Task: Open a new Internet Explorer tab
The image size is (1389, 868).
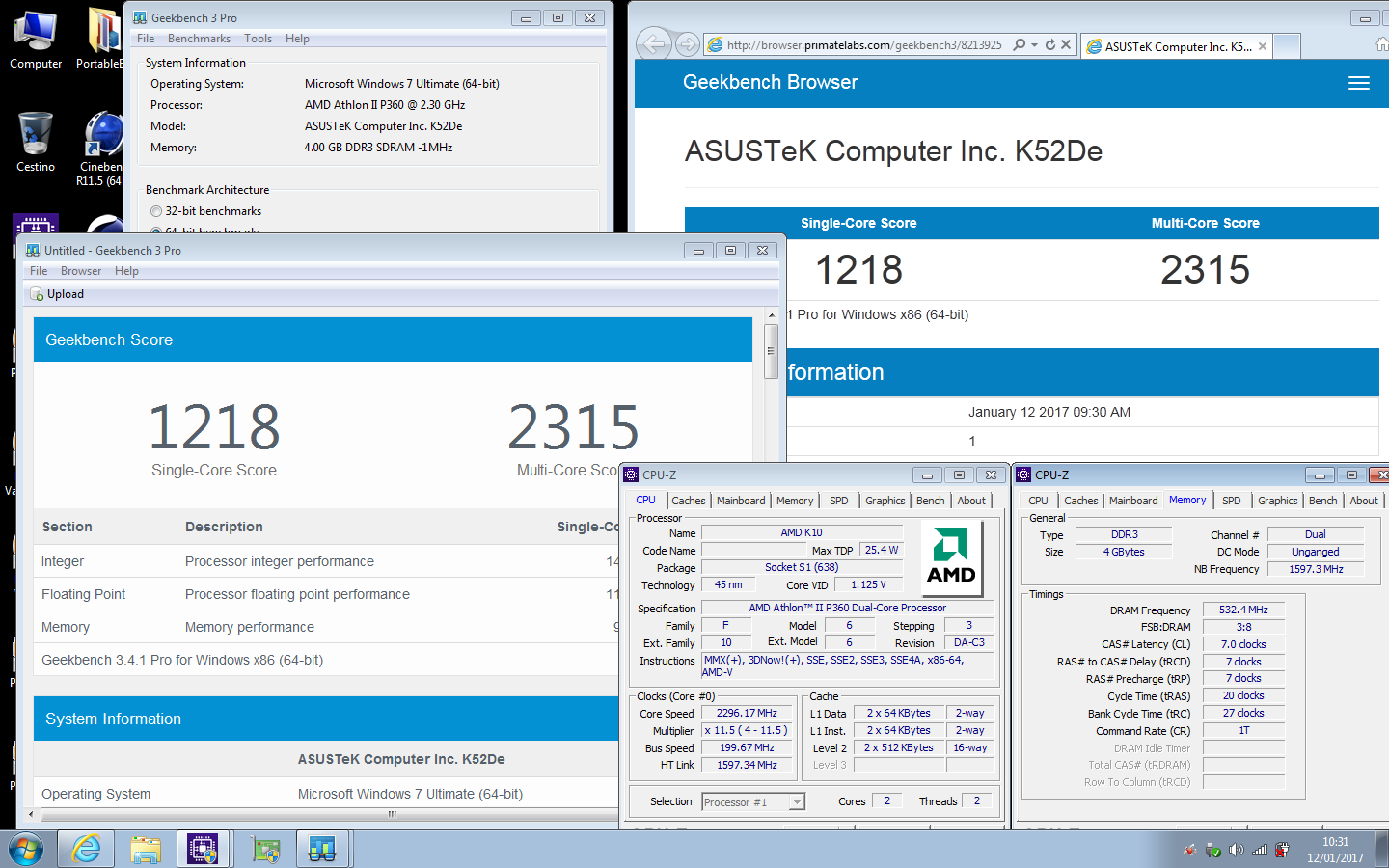Action: 1288,46
